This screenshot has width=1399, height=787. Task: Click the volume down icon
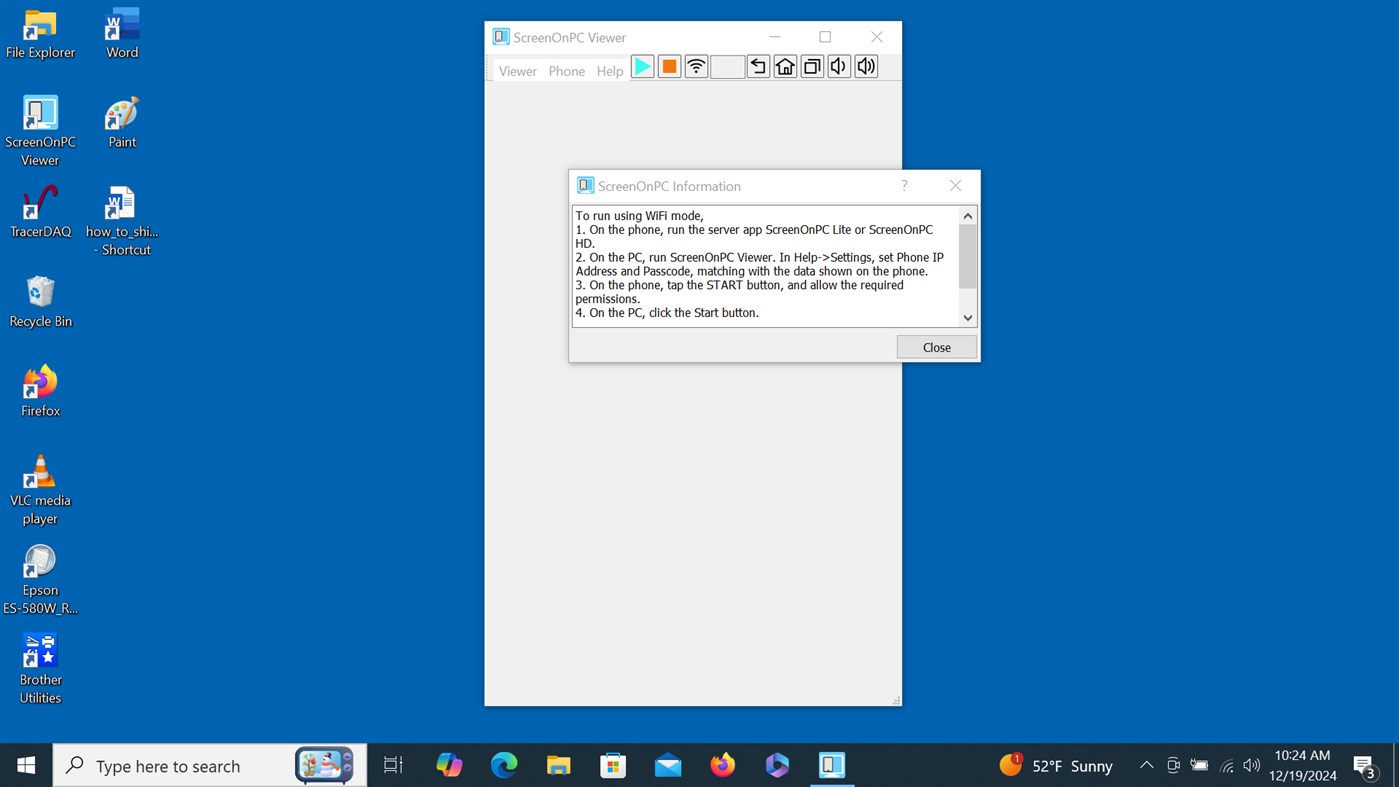pyautogui.click(x=838, y=66)
